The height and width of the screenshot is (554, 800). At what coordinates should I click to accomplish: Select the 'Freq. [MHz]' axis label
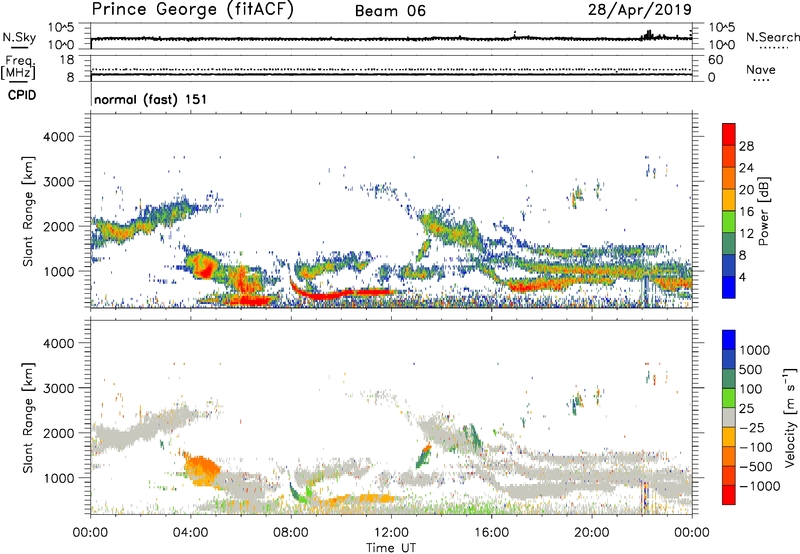pos(18,69)
